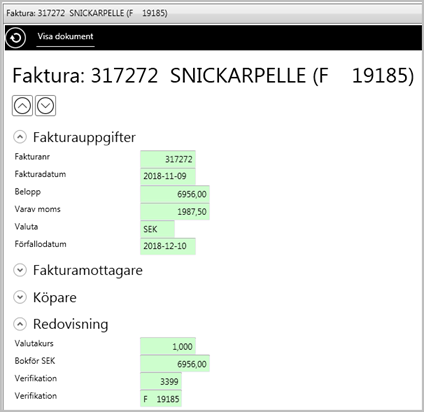The image size is (424, 412).
Task: Go to next invoice with down arrow
Action: coord(45,106)
